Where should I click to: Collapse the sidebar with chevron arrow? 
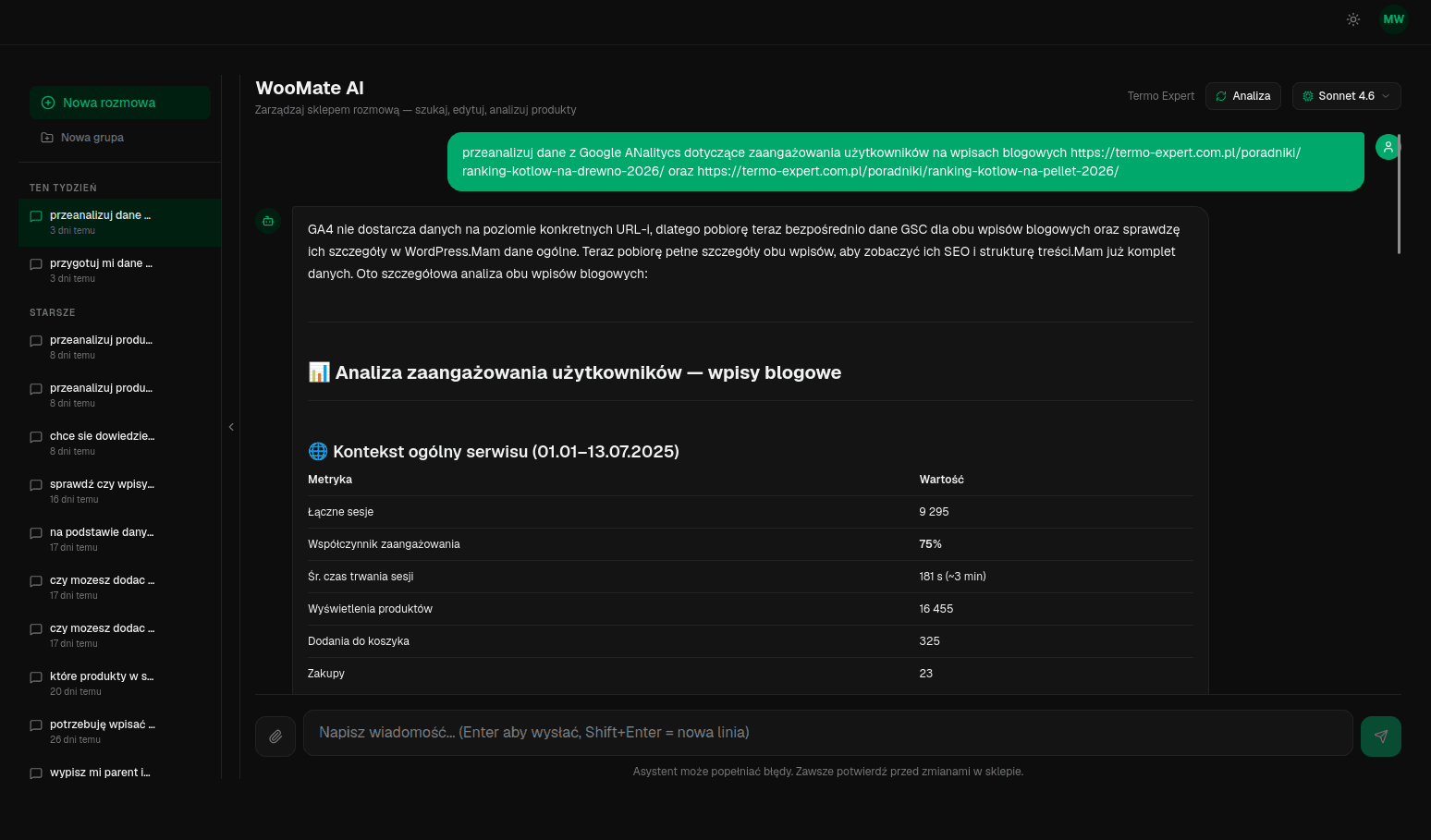tap(231, 427)
